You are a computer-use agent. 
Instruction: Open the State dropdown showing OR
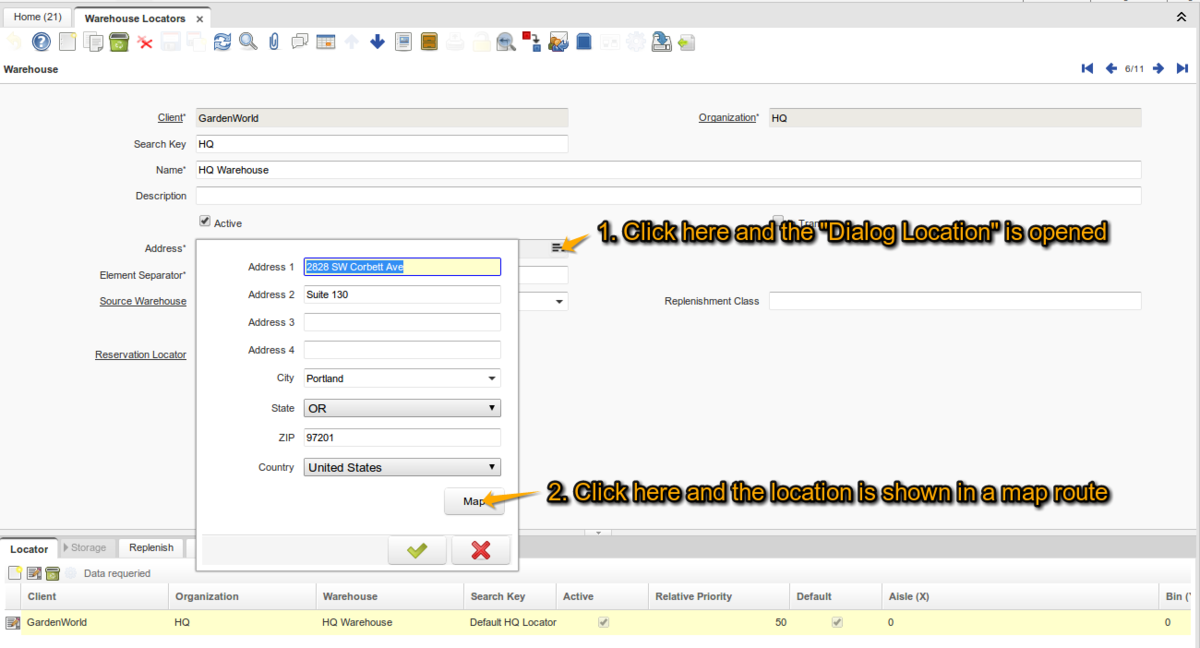pyautogui.click(x=402, y=408)
